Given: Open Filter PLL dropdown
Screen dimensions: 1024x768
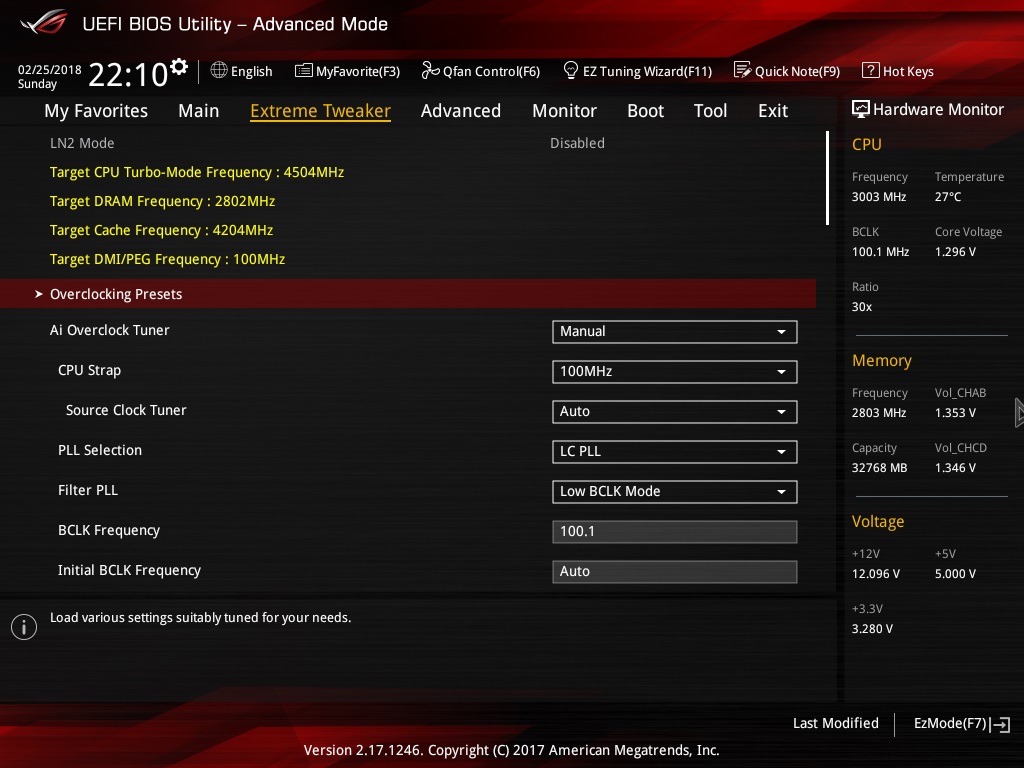Looking at the screenshot, I should [674, 492].
